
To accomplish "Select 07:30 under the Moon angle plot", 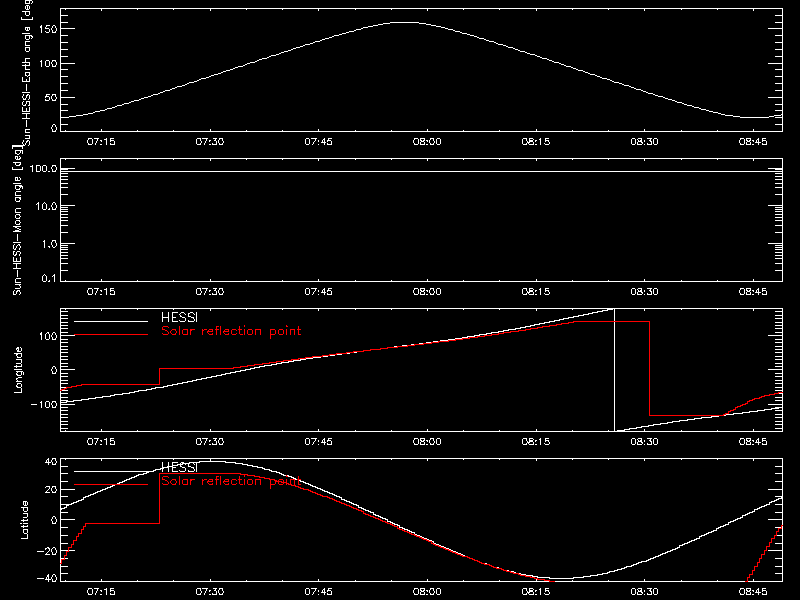I will 210,292.
